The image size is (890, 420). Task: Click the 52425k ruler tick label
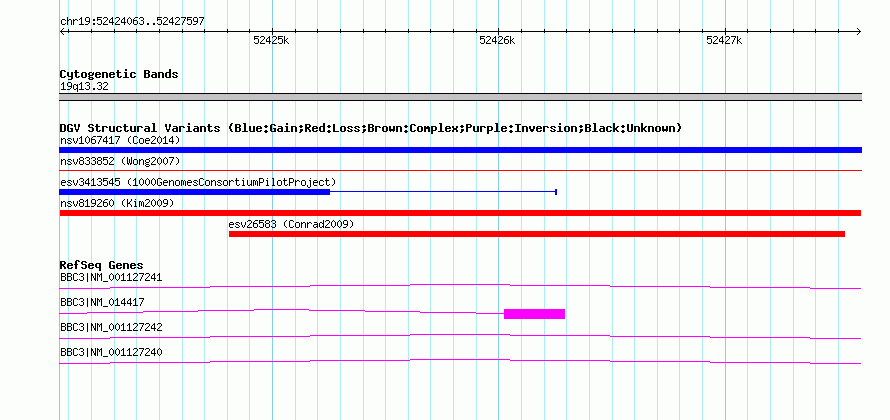pyautogui.click(x=271, y=40)
